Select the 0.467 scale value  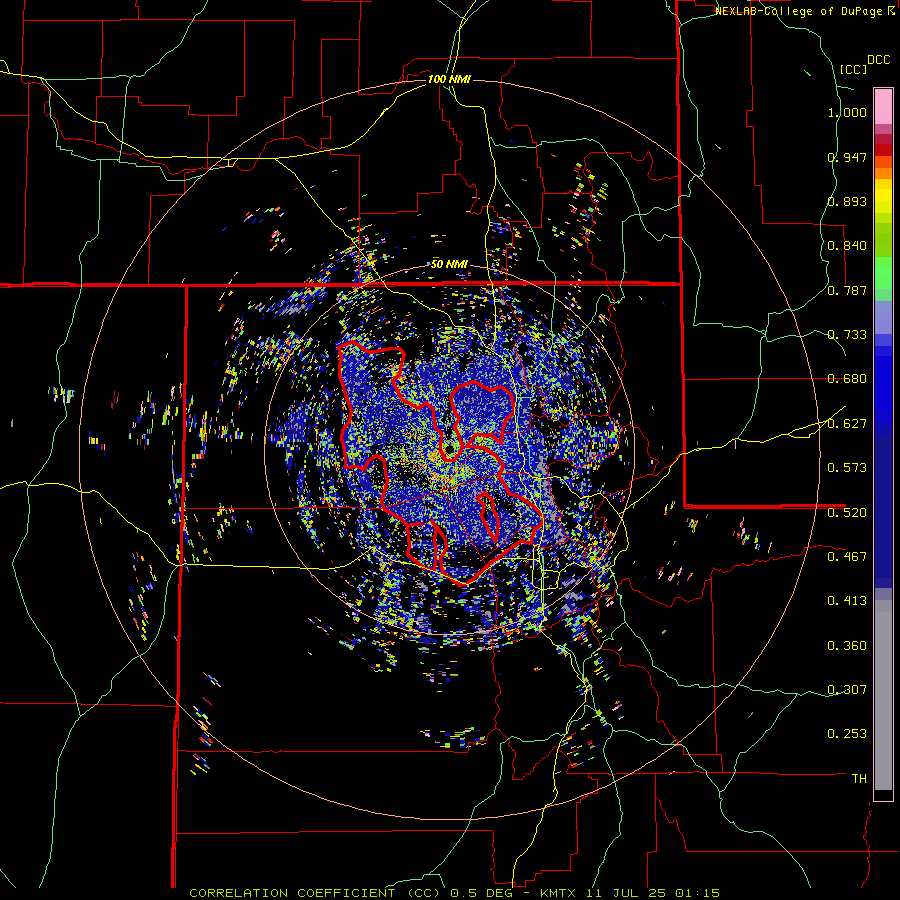847,556
